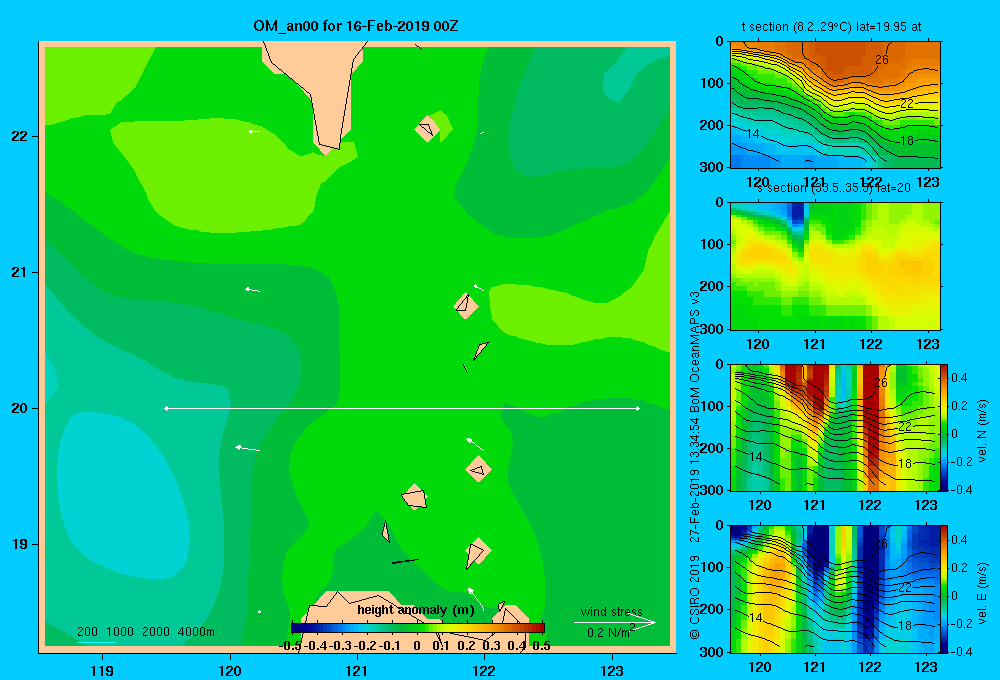Click latitude tick label 19 on the main map axis
Viewport: 1000px width, 680px height.
click(x=19, y=544)
